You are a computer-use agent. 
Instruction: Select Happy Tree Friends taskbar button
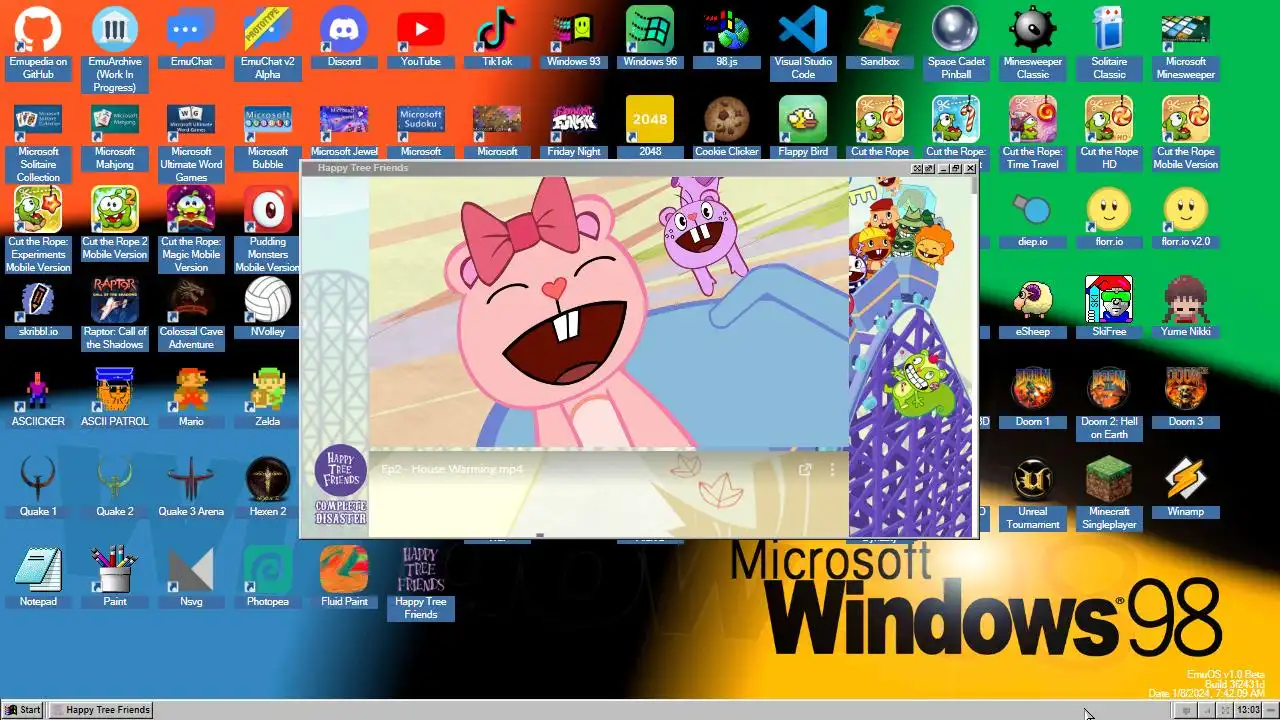(x=101, y=710)
